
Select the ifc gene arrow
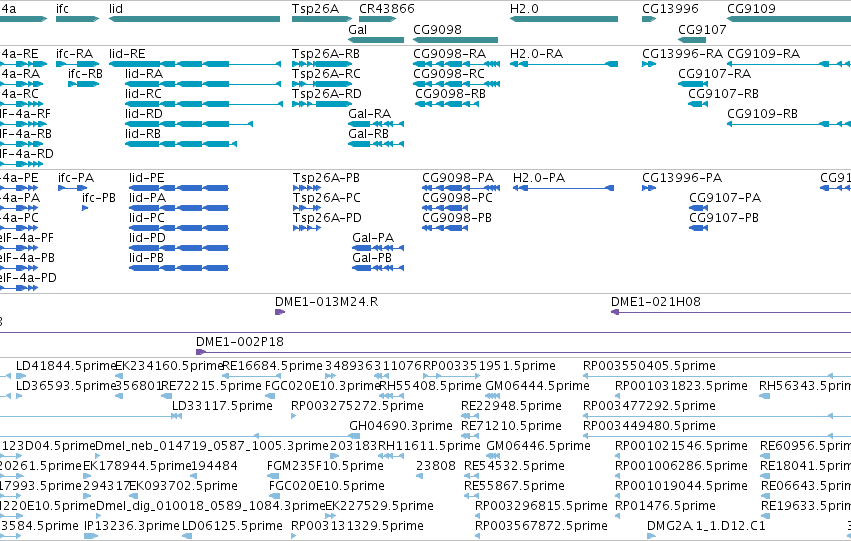78,19
